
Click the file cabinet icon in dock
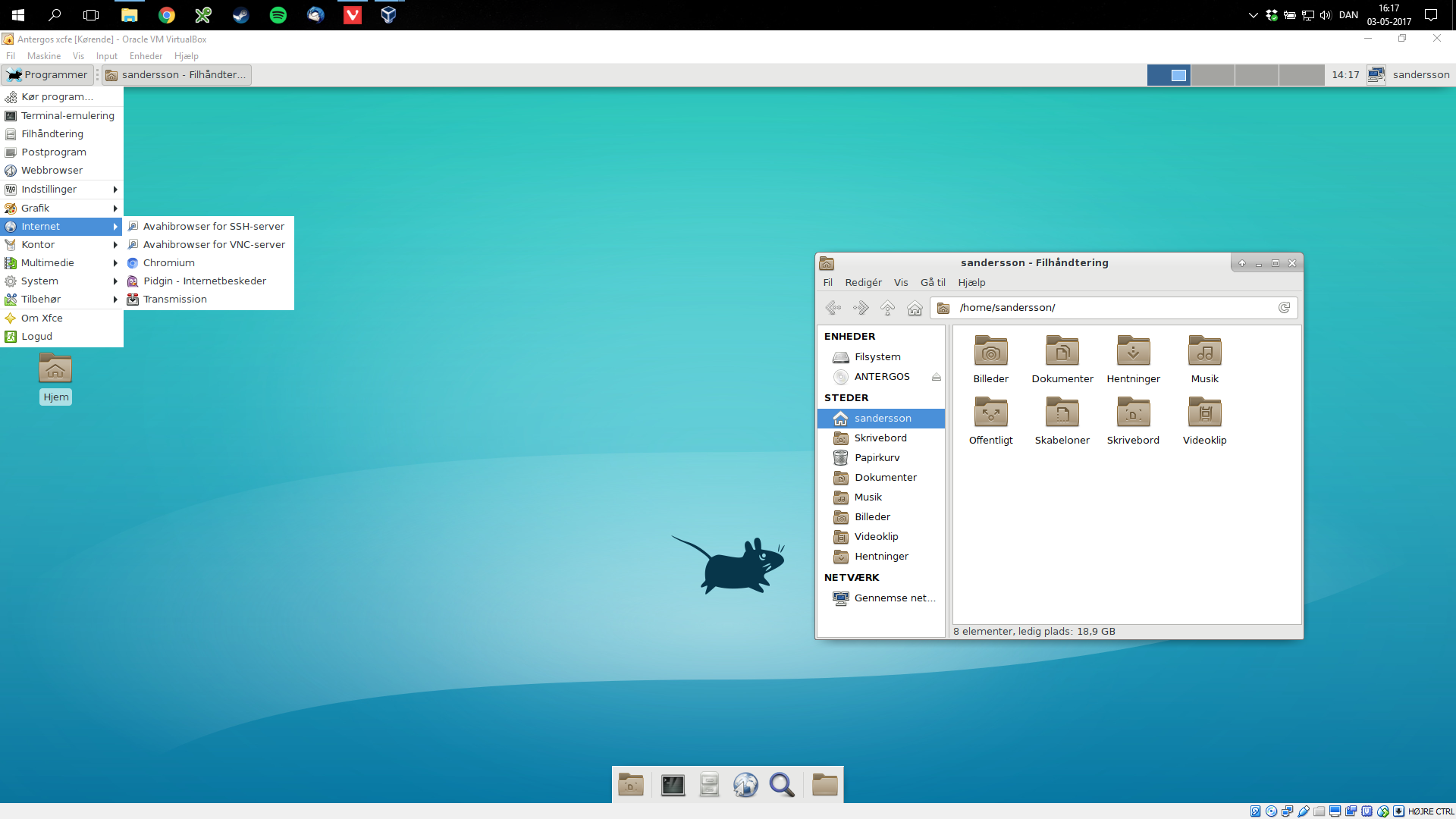[709, 785]
